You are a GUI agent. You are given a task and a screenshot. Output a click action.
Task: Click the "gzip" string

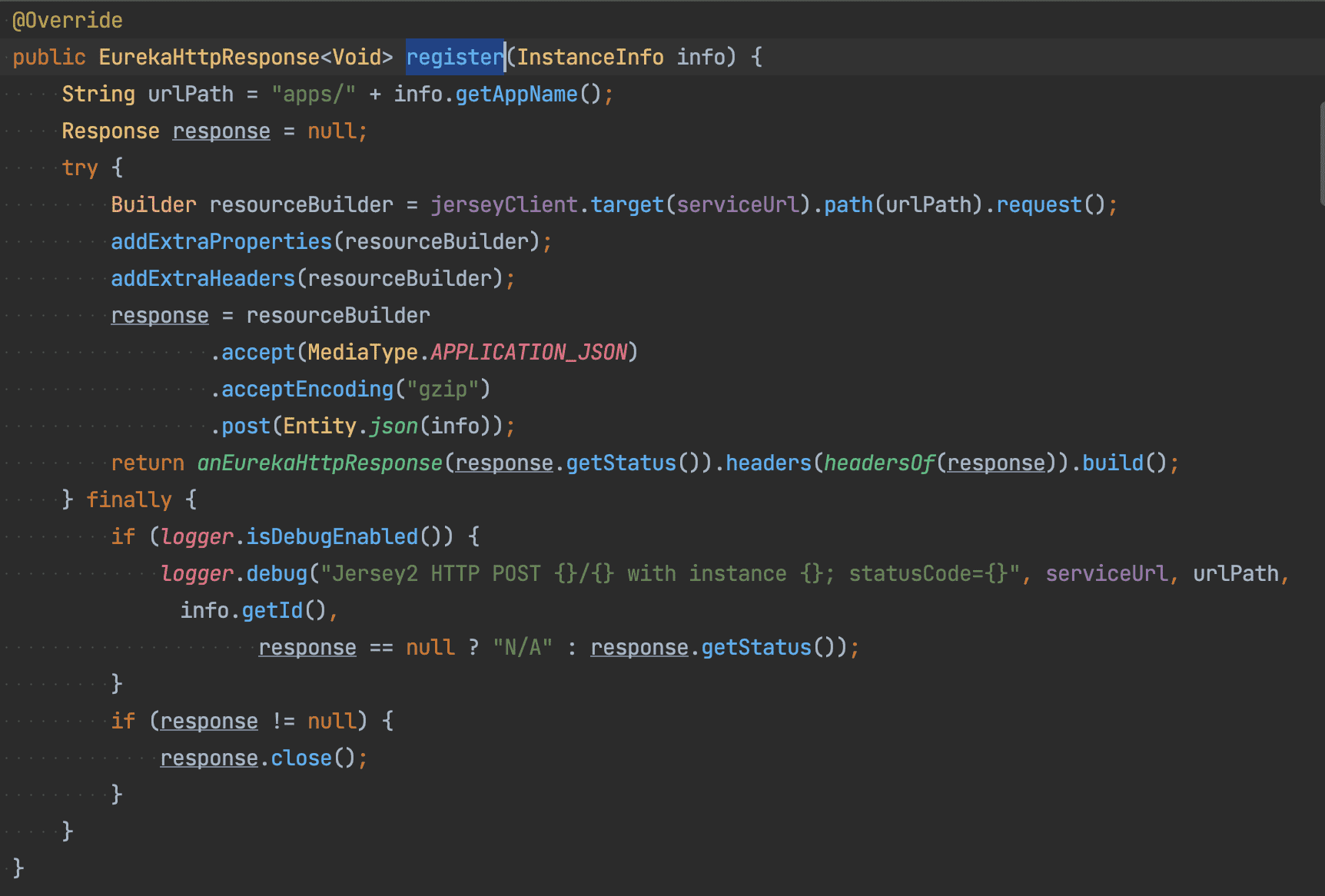[443, 389]
